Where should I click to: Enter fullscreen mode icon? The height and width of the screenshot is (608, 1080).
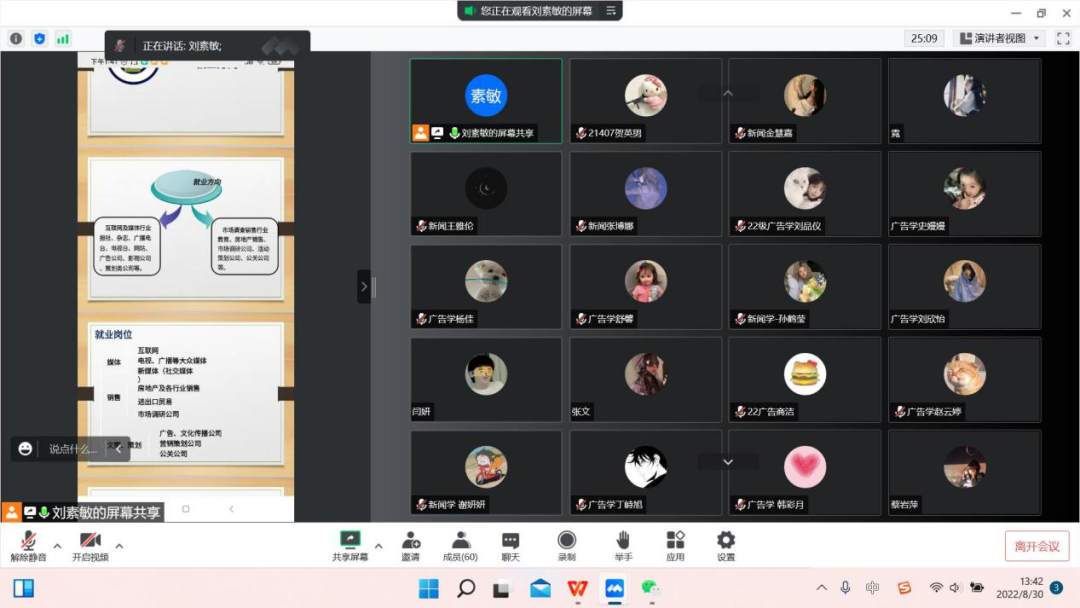pos(1063,39)
